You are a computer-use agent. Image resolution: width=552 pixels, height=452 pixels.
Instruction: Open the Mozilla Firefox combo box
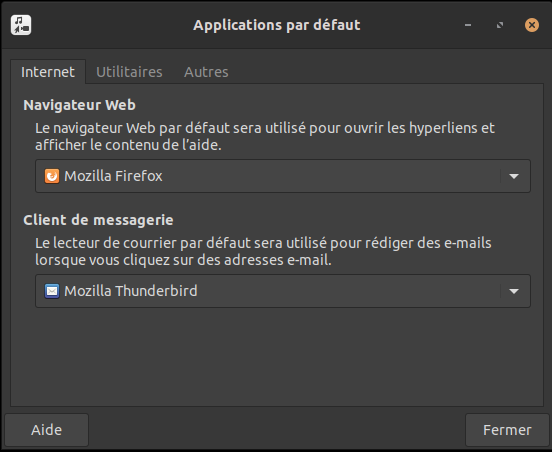coord(283,176)
